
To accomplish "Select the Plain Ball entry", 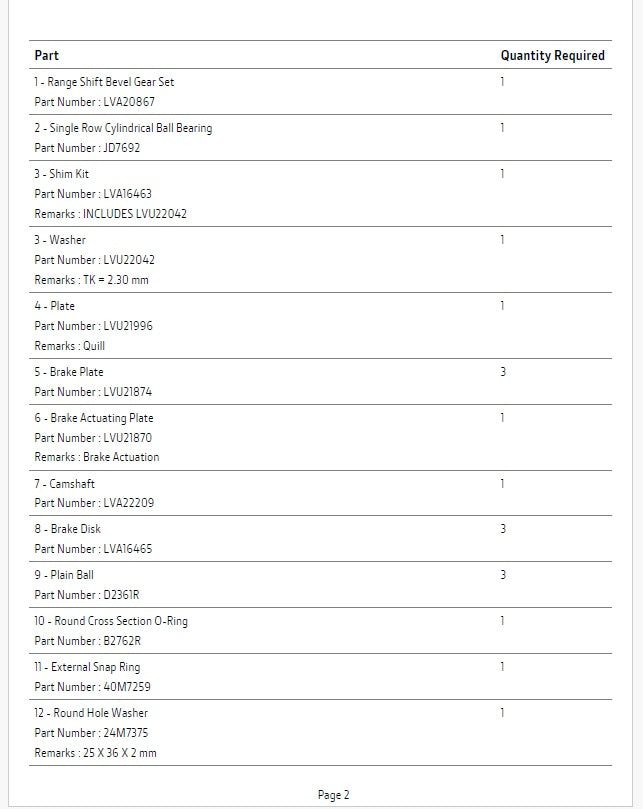I will [64, 575].
